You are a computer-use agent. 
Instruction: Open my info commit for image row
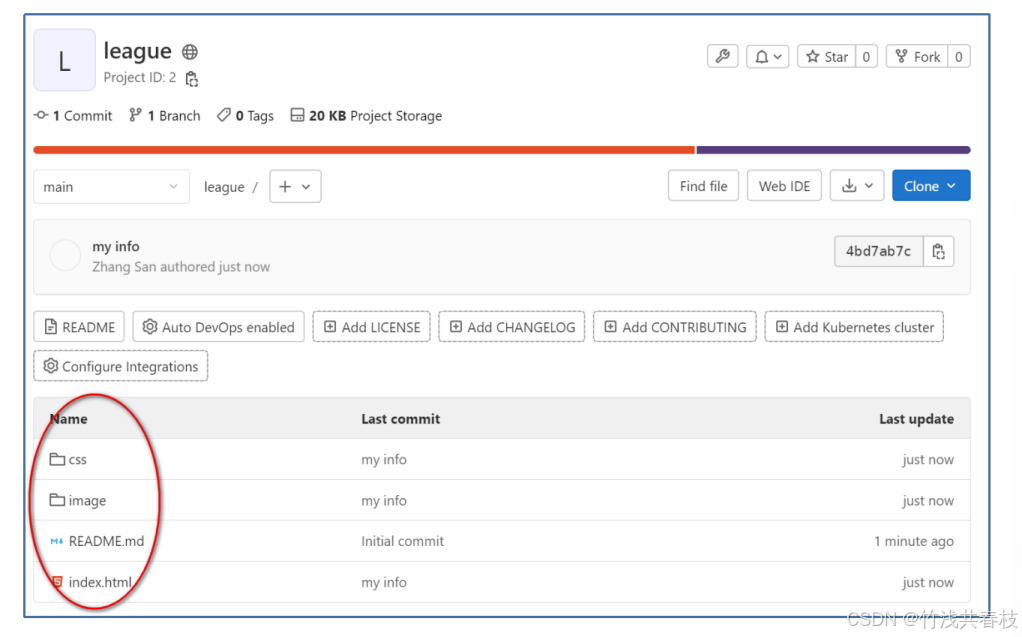pyautogui.click(x=384, y=501)
